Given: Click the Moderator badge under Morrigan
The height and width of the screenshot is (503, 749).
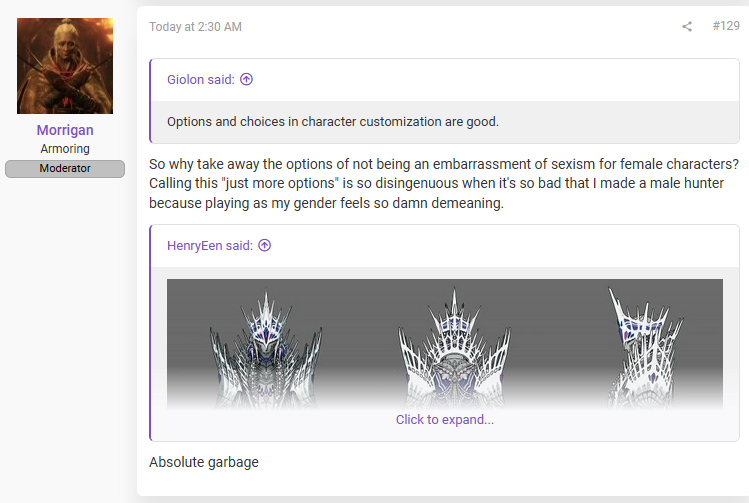Looking at the screenshot, I should (65, 169).
